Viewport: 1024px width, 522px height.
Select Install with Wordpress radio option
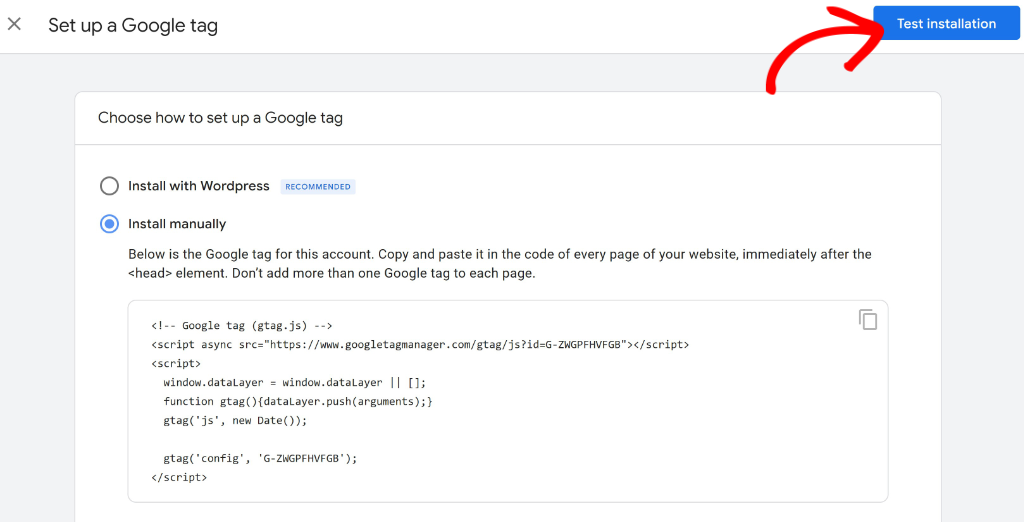click(109, 186)
